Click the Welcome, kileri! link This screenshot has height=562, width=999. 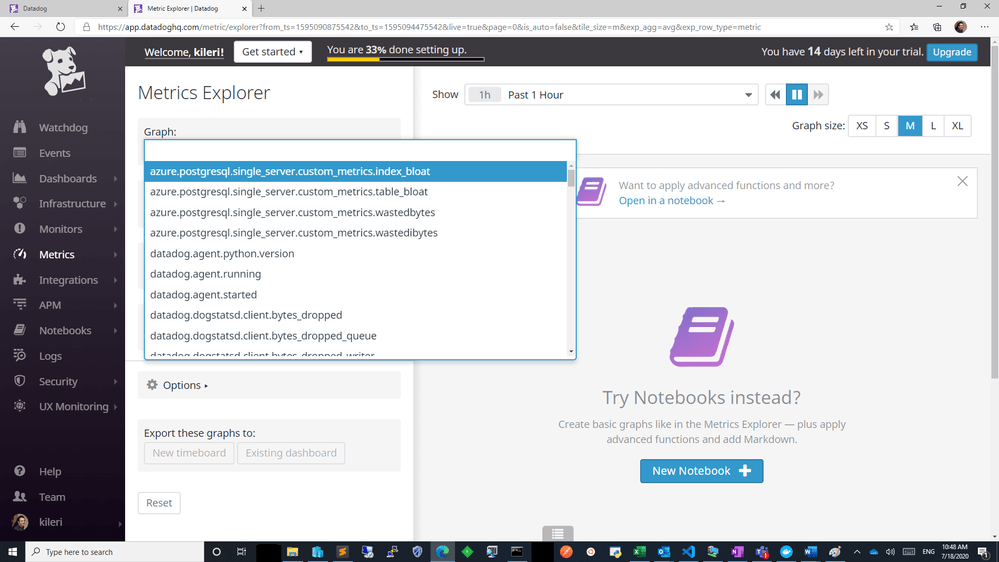tap(183, 52)
